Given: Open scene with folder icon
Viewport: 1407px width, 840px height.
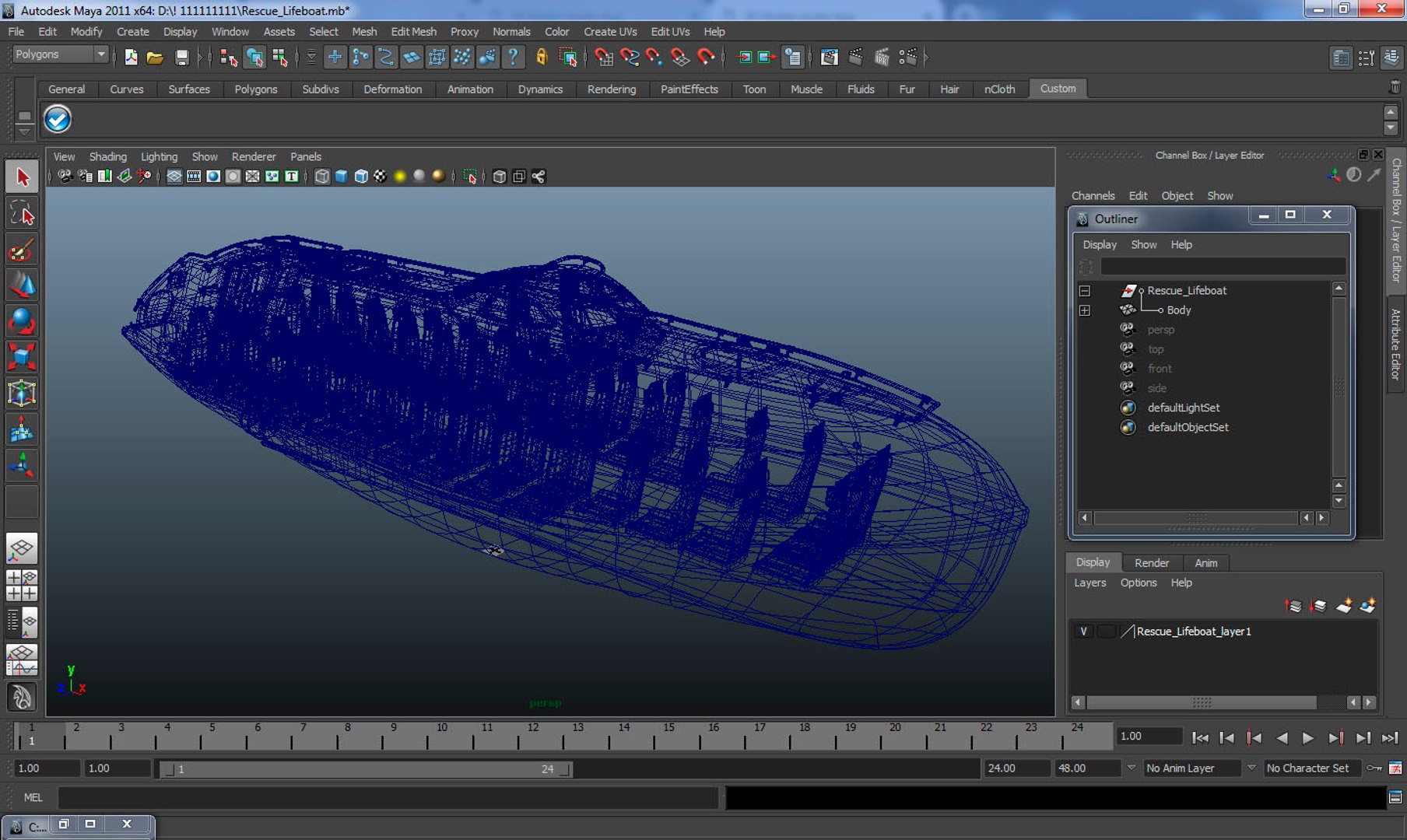Looking at the screenshot, I should pyautogui.click(x=155, y=58).
